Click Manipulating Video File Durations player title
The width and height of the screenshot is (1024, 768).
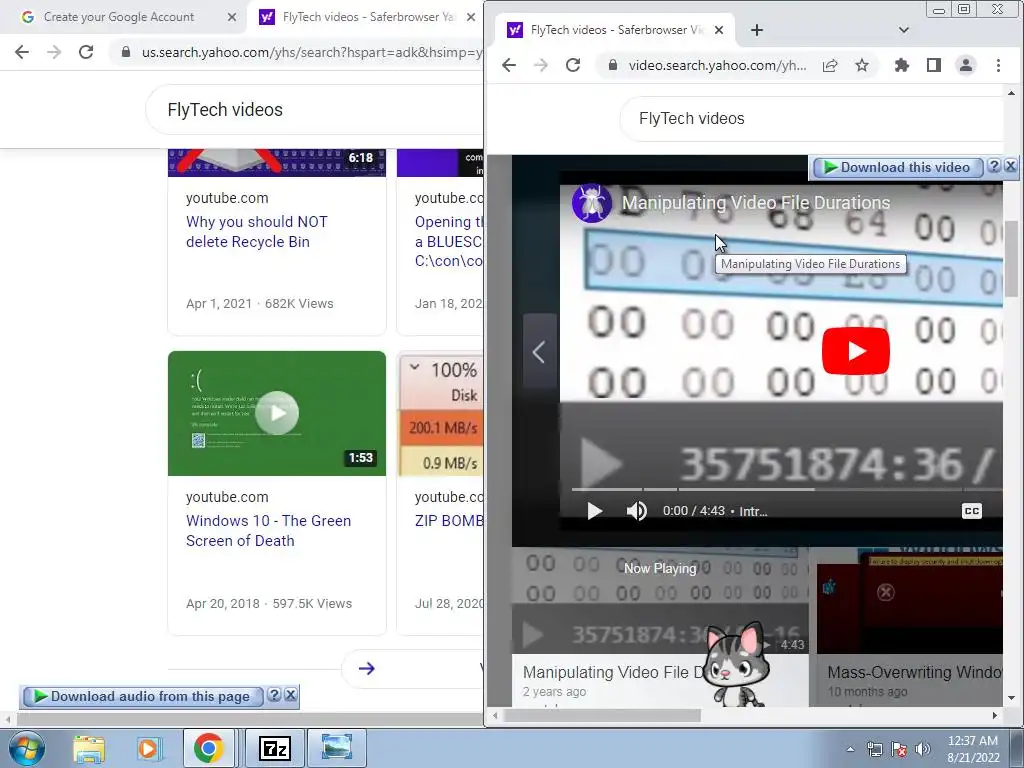[756, 202]
